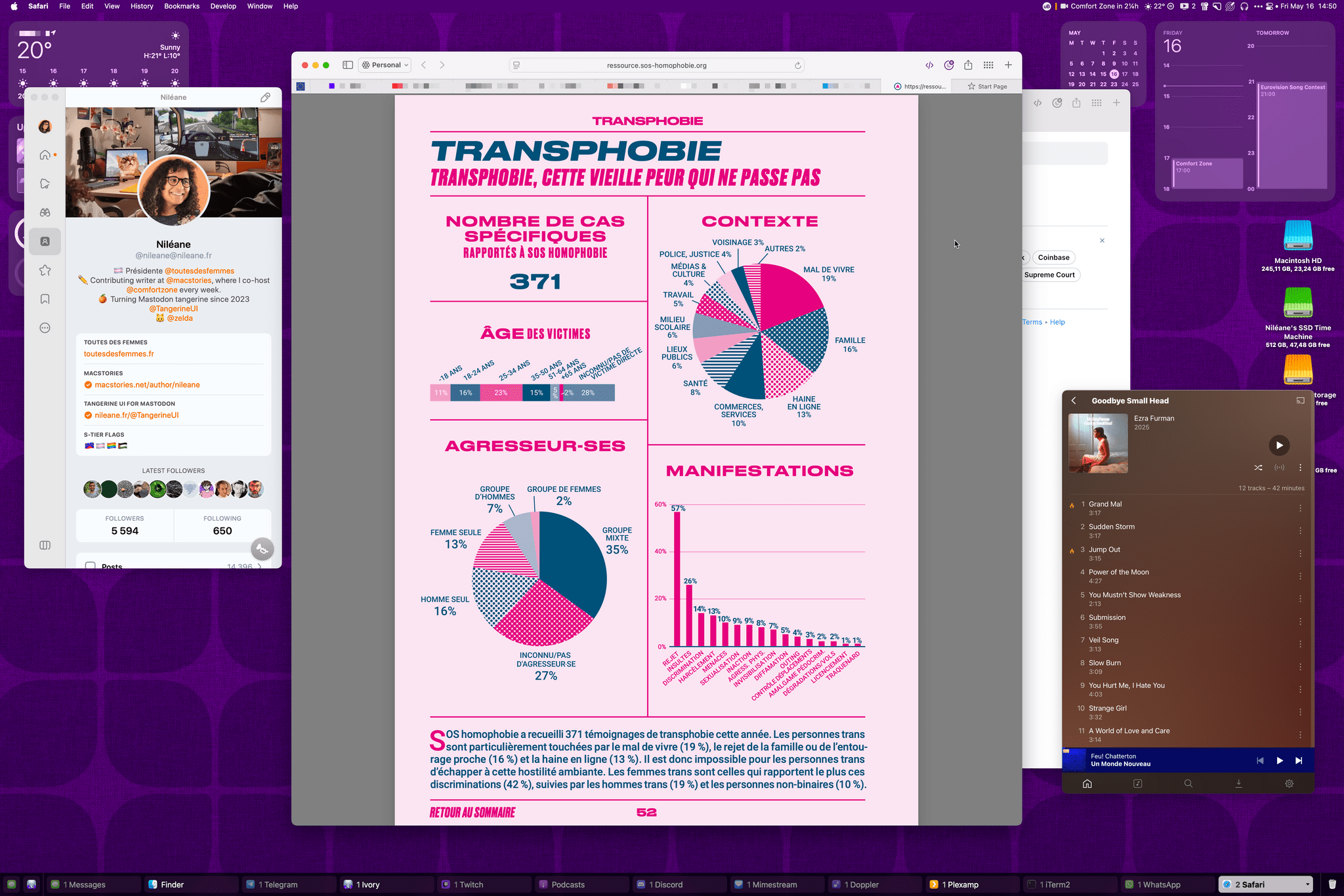This screenshot has height=896, width=1344.
Task: Switch to the Start Page tab
Action: (986, 87)
